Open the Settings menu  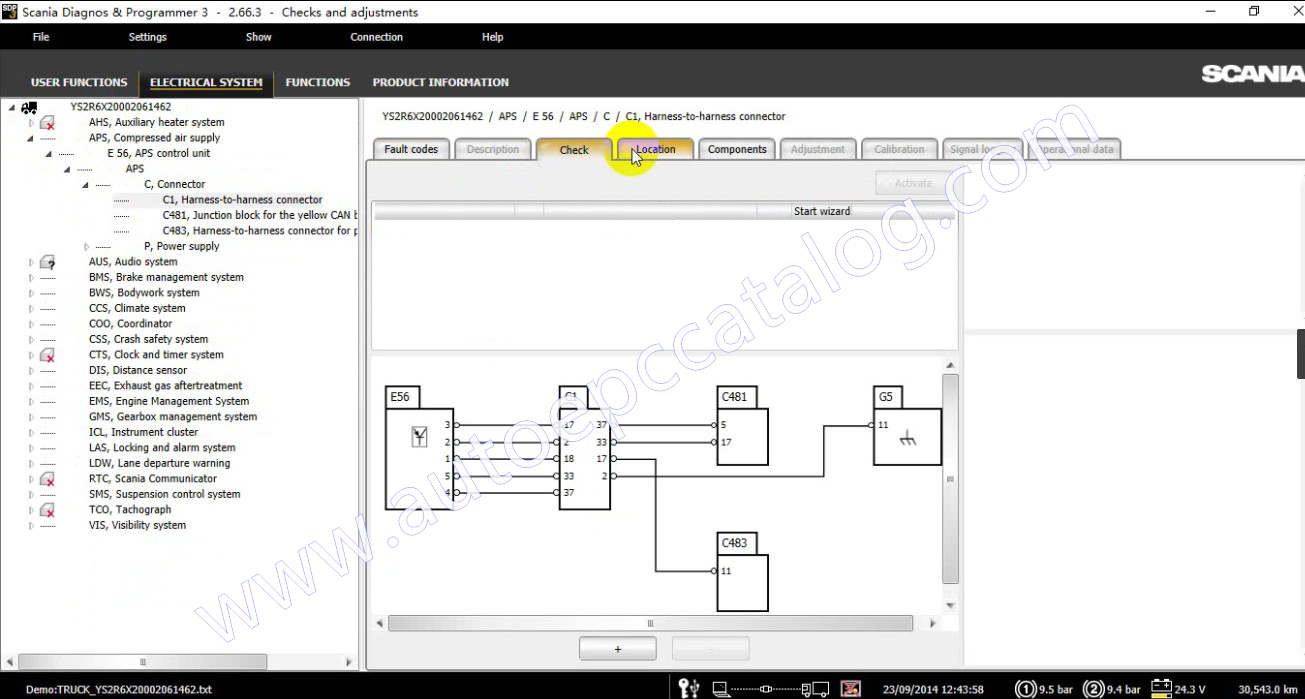point(148,37)
